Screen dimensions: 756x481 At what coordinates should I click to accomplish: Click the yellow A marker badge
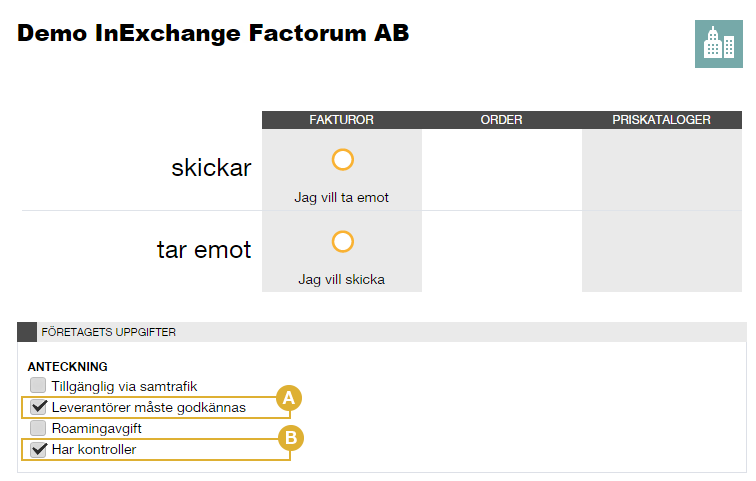pyautogui.click(x=289, y=398)
